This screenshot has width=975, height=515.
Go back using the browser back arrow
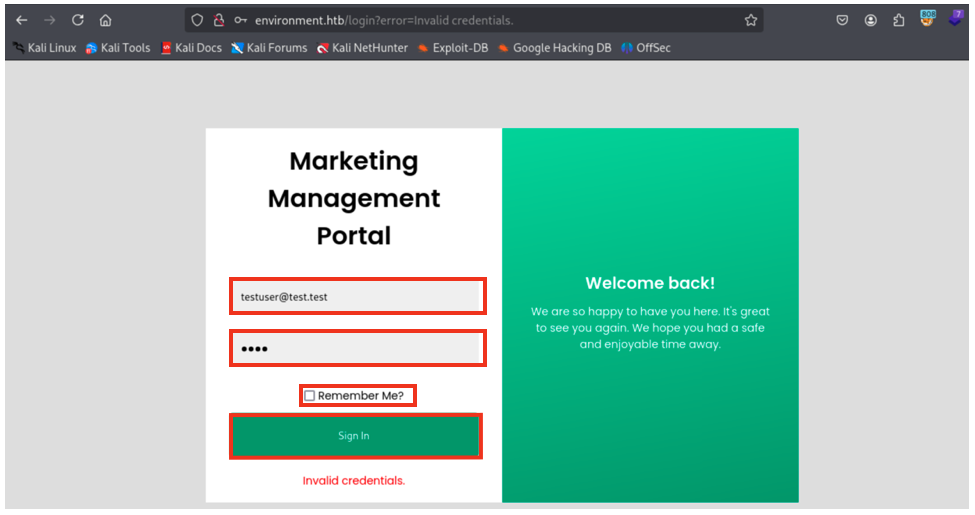pyautogui.click(x=22, y=21)
